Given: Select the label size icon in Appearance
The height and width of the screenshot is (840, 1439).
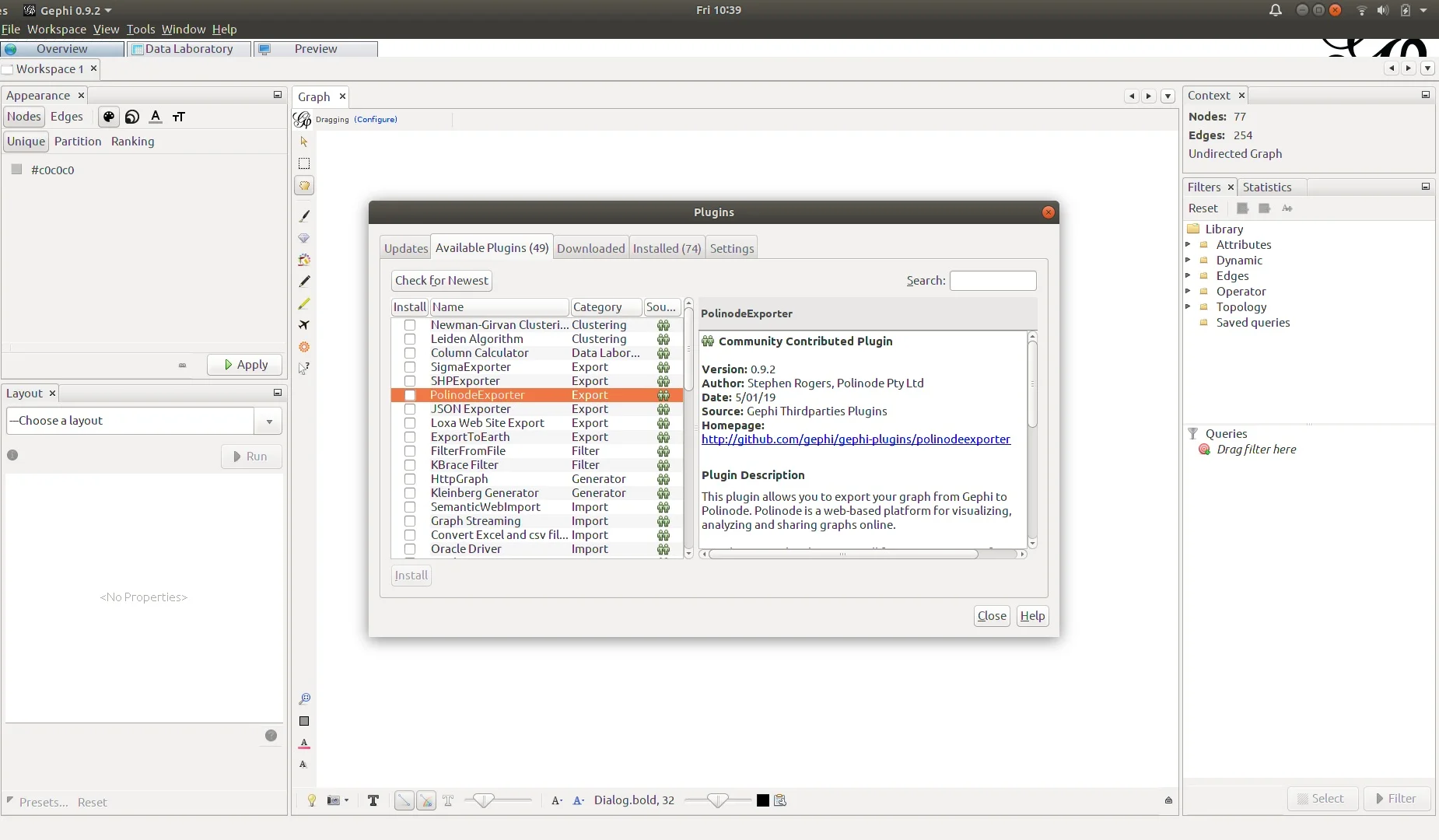Looking at the screenshot, I should pos(179,117).
